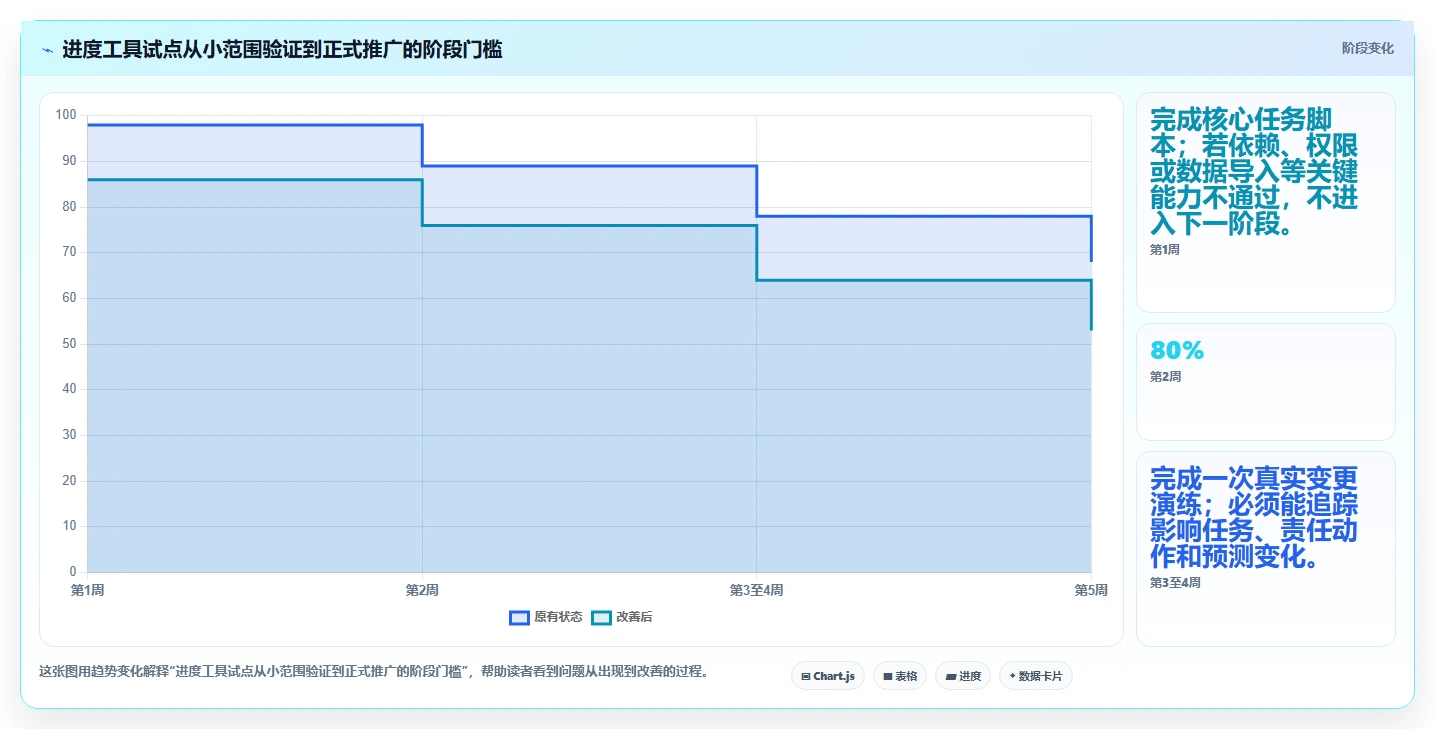Image resolution: width=1435 pixels, height=729 pixels.
Task: Toggle the 改善后 legend item
Action: (x=622, y=617)
